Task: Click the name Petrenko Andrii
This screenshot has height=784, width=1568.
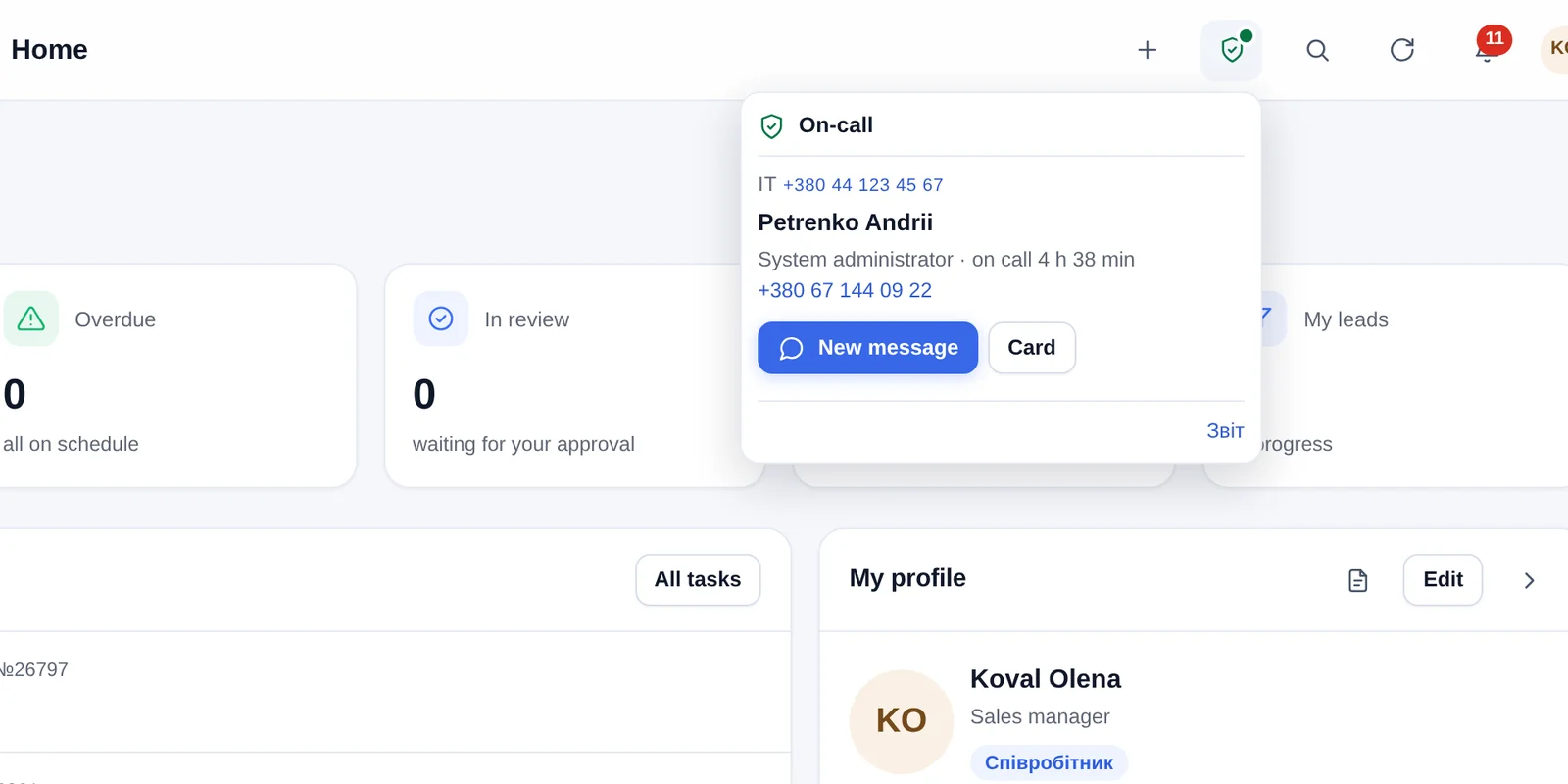Action: click(845, 222)
